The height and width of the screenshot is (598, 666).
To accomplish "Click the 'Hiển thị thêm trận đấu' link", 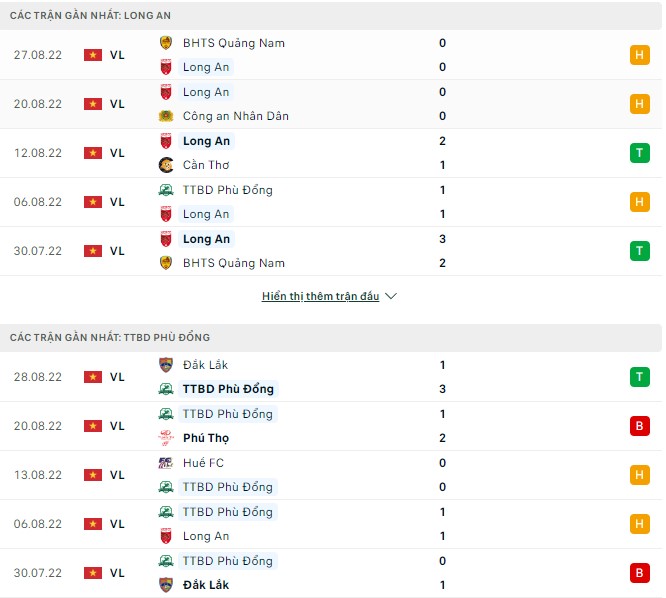I will pos(320,297).
